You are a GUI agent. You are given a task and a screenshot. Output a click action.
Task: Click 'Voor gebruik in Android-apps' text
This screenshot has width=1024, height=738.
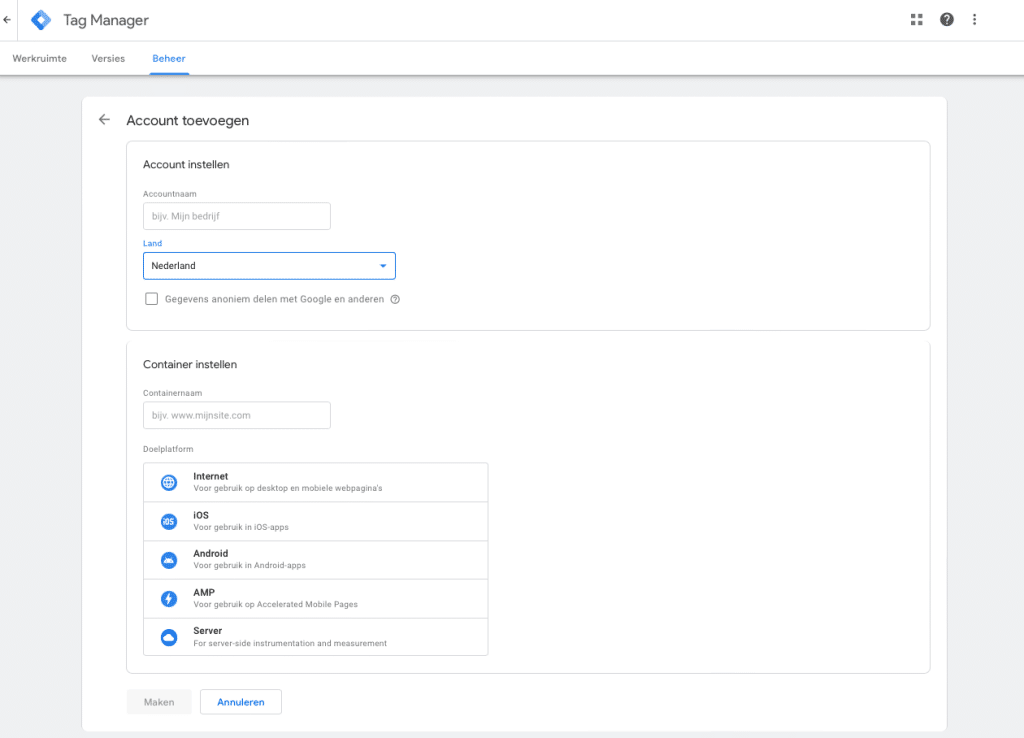click(x=249, y=566)
